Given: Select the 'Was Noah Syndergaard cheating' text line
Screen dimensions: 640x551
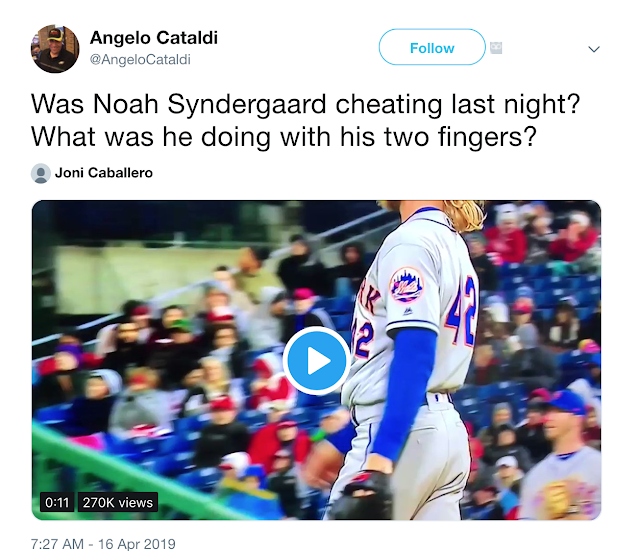Looking at the screenshot, I should (305, 104).
